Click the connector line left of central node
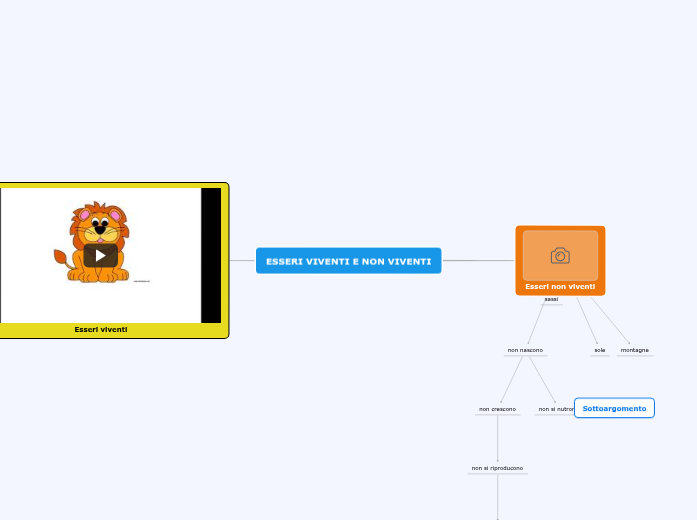697x520 pixels. 242,261
